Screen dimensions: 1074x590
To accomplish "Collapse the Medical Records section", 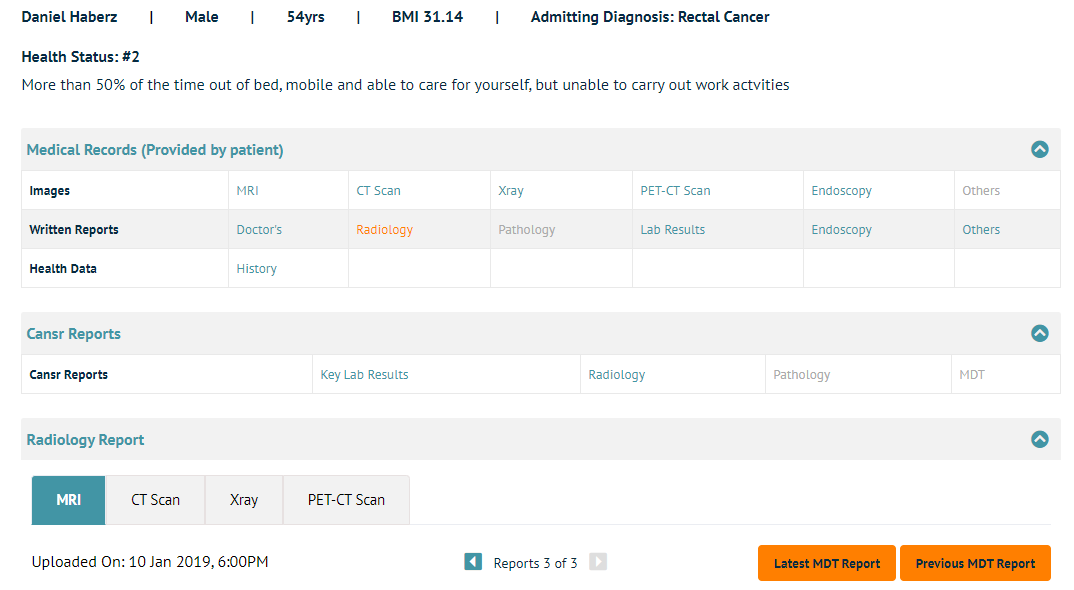I will tap(1039, 150).
